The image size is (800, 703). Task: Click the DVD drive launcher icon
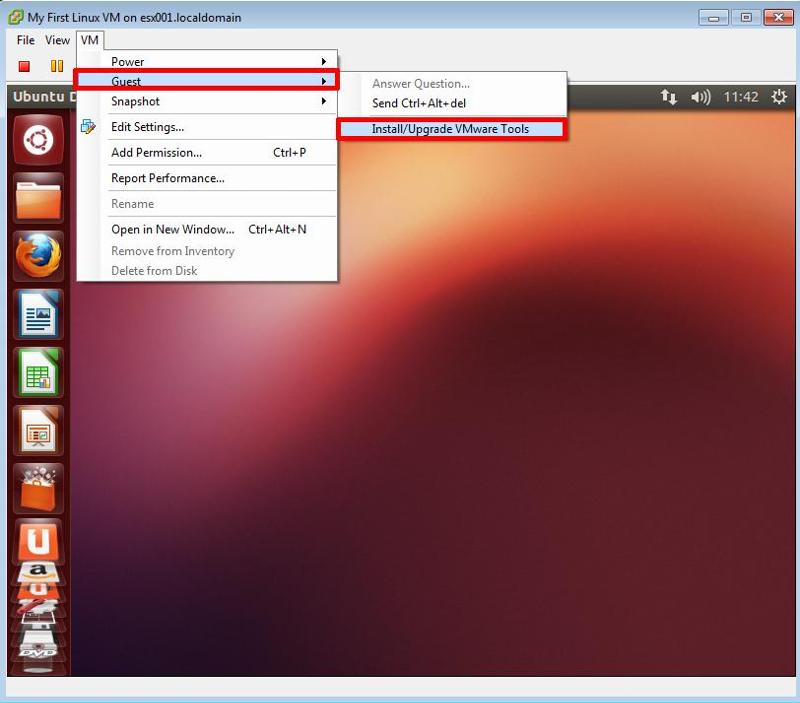(38, 647)
